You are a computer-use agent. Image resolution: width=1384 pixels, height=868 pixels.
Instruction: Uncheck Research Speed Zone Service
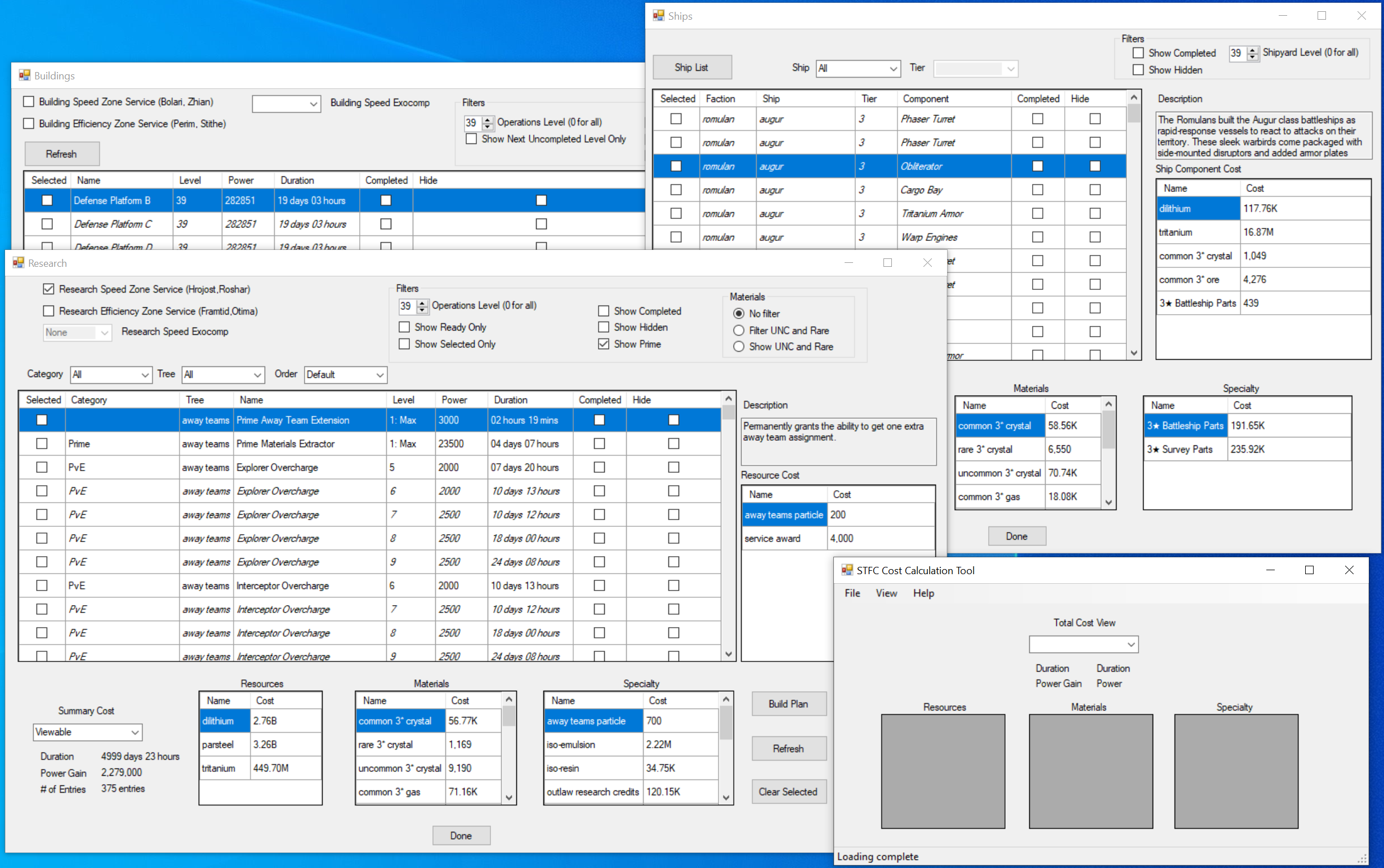pos(49,289)
